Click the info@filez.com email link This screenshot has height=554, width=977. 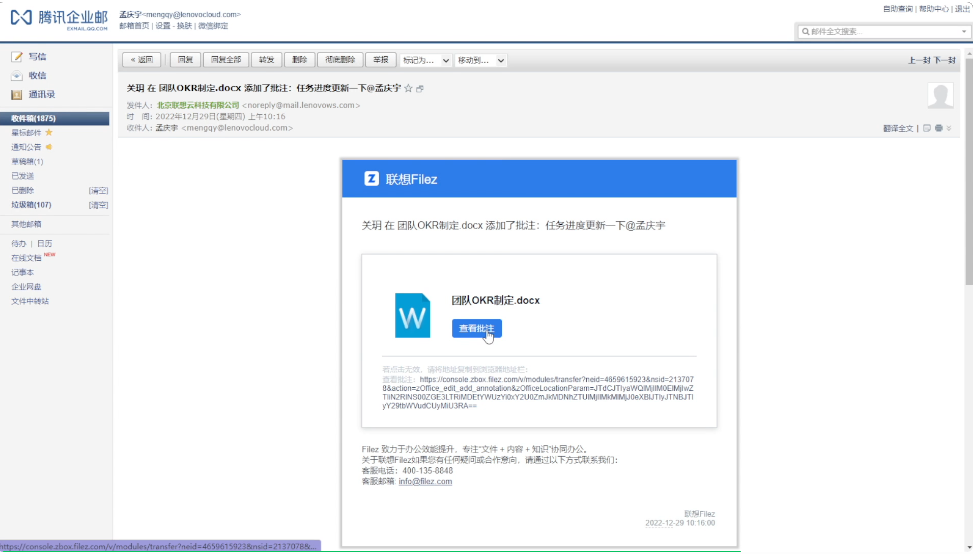pos(426,482)
